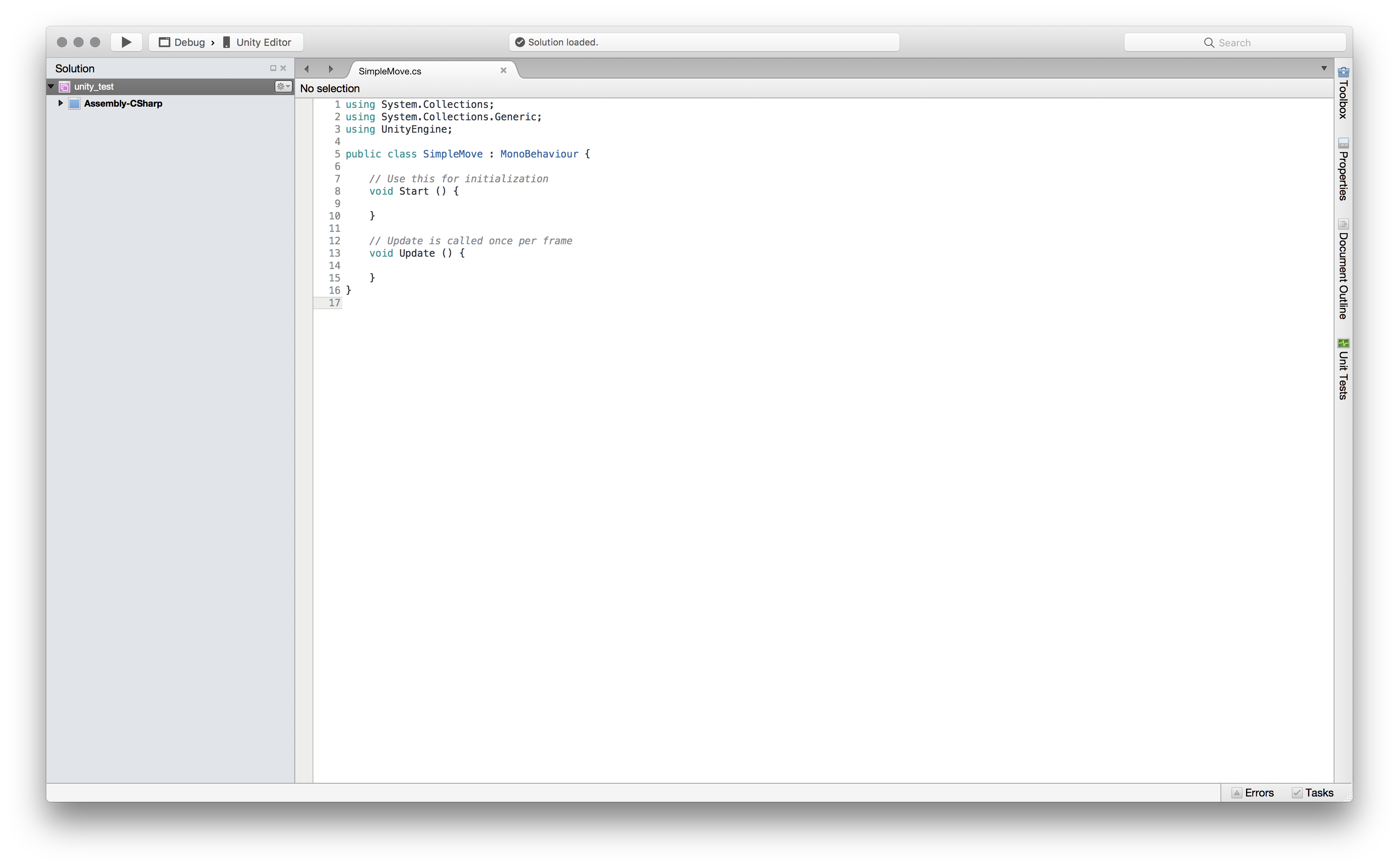Click the Properties pad icon
1399x868 pixels.
[x=1343, y=143]
